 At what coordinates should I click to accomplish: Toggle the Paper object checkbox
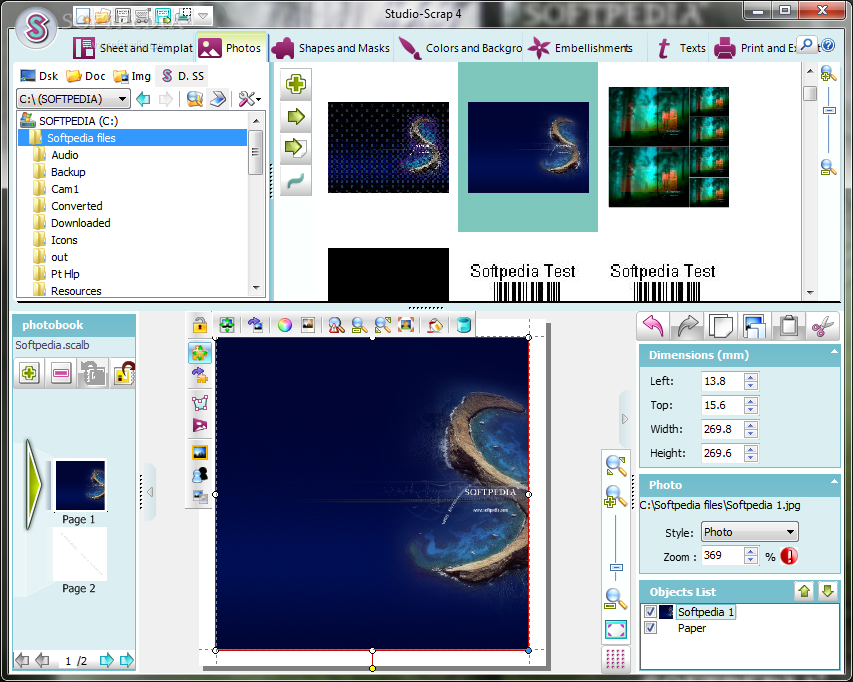click(650, 628)
